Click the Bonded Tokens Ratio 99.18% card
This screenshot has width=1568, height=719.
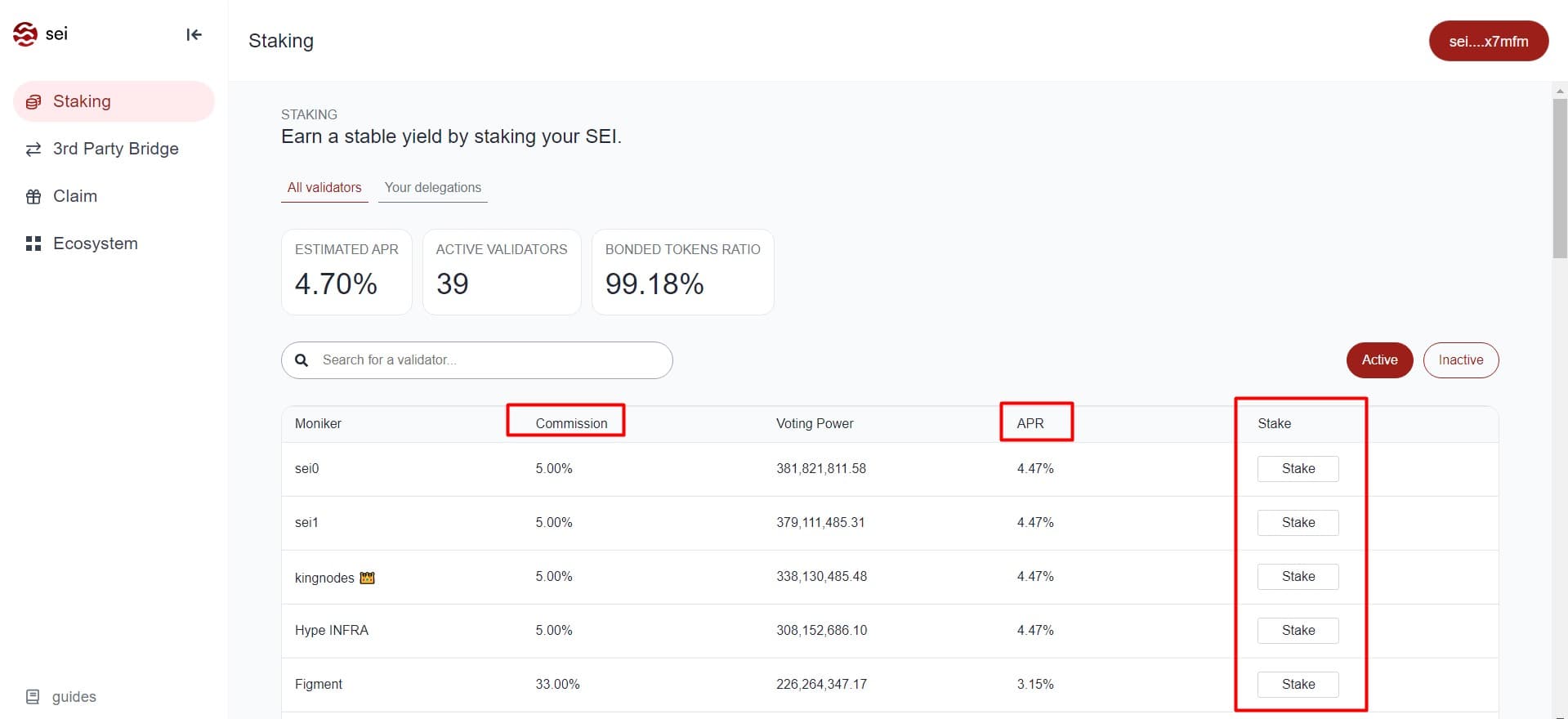click(x=683, y=272)
